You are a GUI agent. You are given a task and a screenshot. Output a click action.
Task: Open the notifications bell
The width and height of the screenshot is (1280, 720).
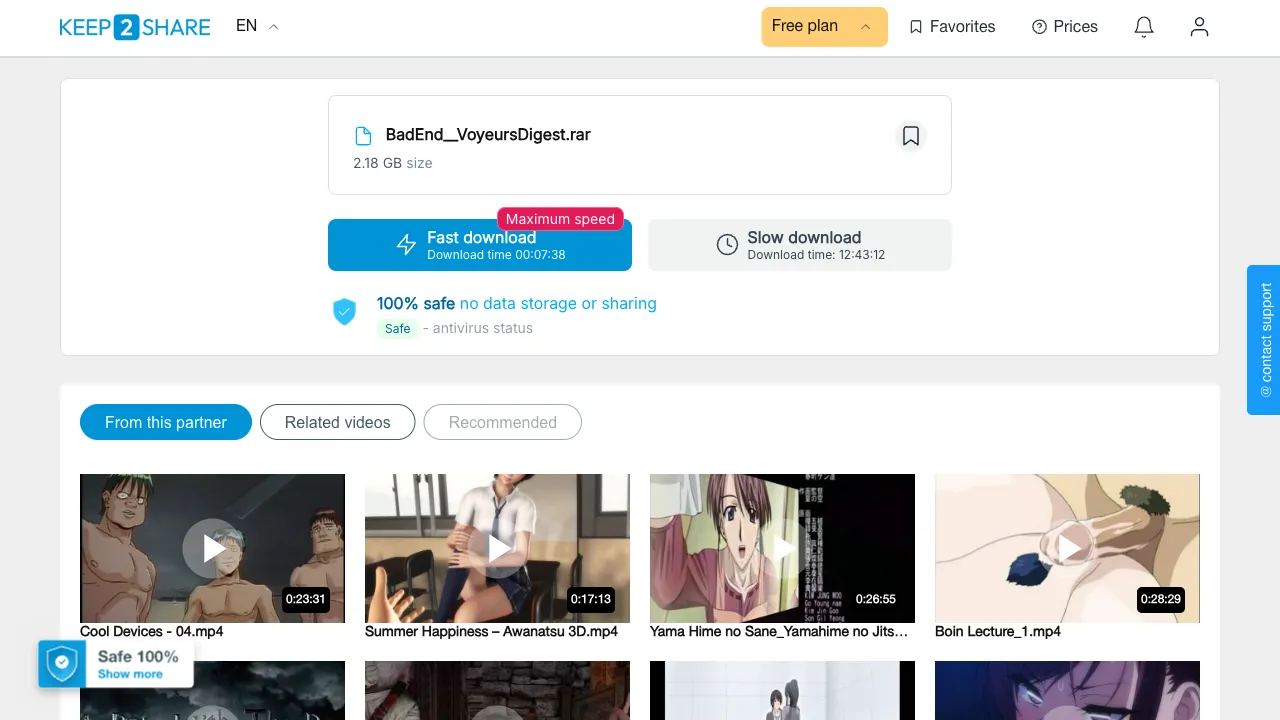(1144, 27)
